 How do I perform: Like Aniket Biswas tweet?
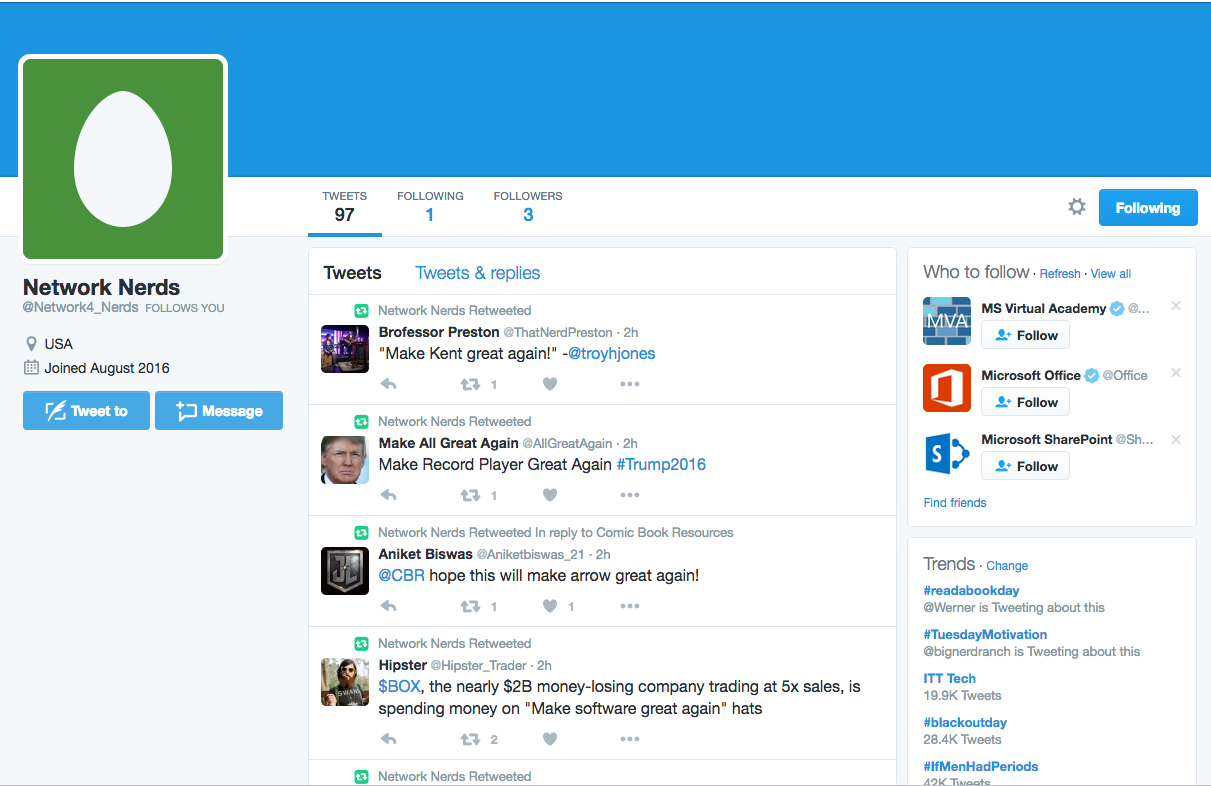550,606
